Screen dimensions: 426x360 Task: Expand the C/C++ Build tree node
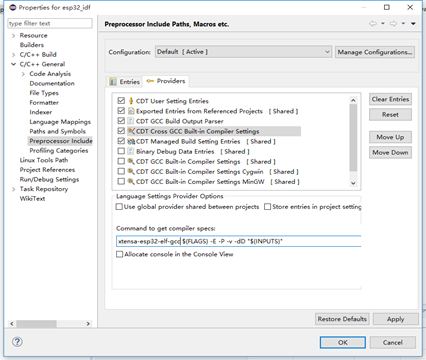click(13, 55)
